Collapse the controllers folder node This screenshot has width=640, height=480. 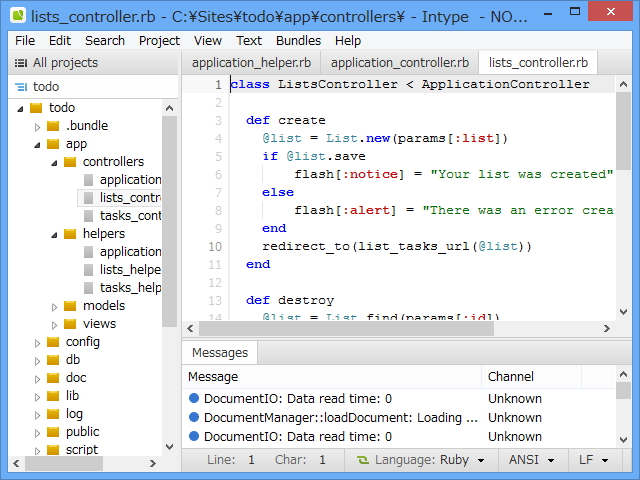pyautogui.click(x=54, y=163)
